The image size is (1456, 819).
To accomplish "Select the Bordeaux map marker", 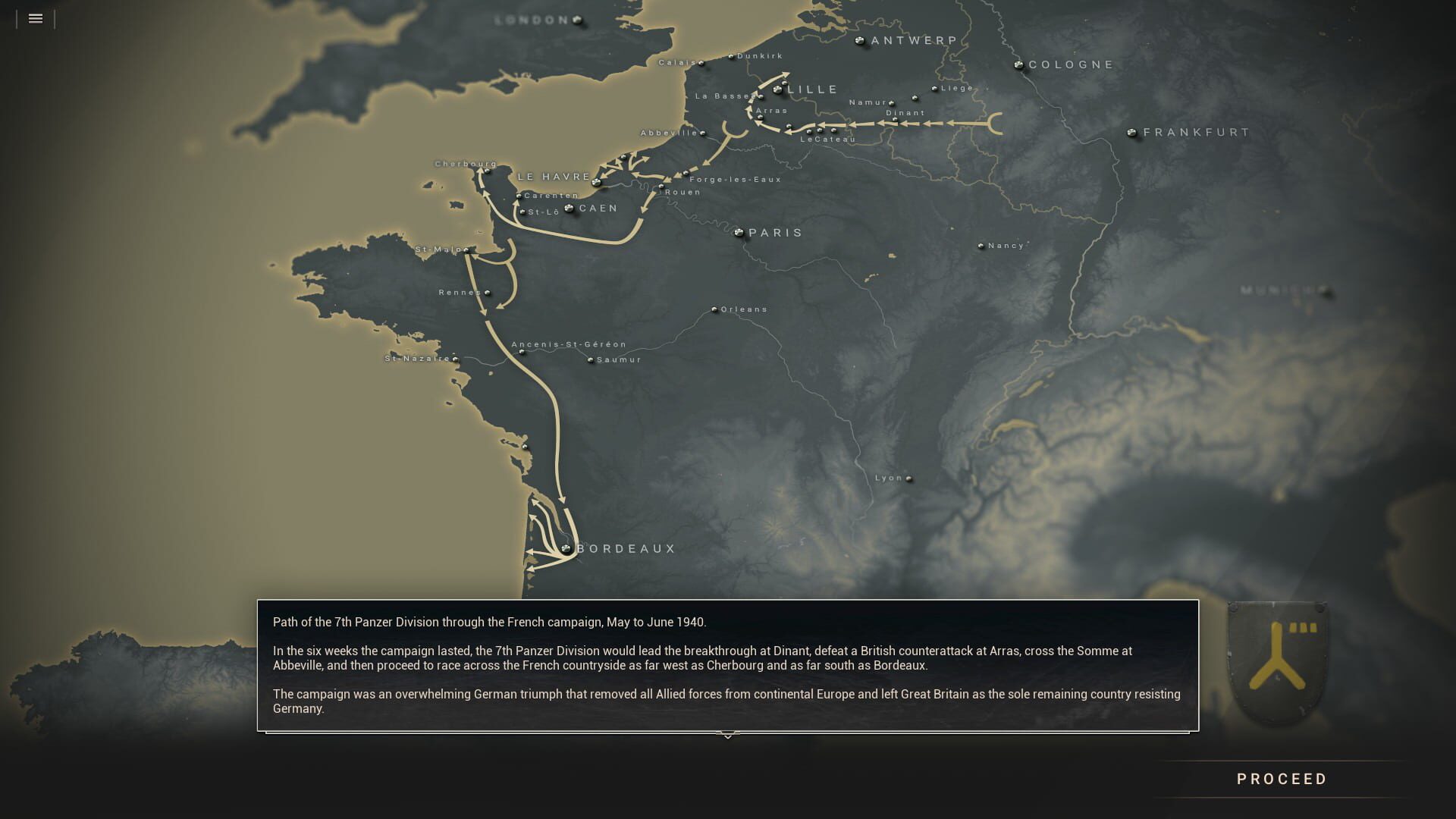I will [x=566, y=548].
